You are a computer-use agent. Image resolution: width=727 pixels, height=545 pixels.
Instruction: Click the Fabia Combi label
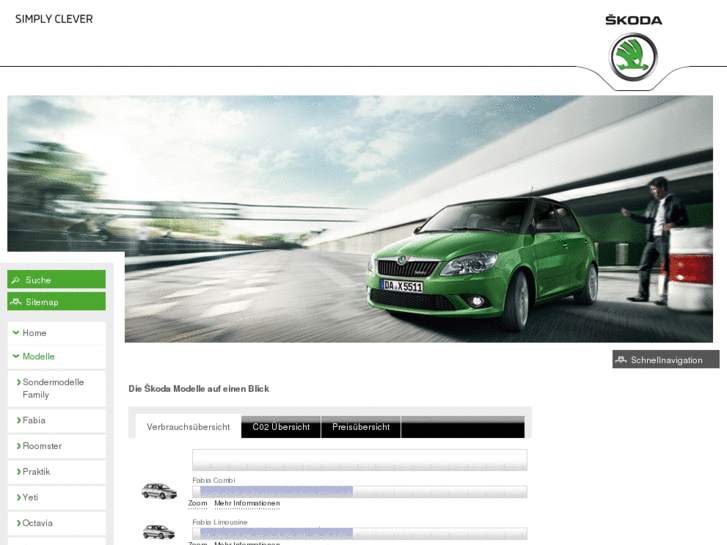pos(214,480)
